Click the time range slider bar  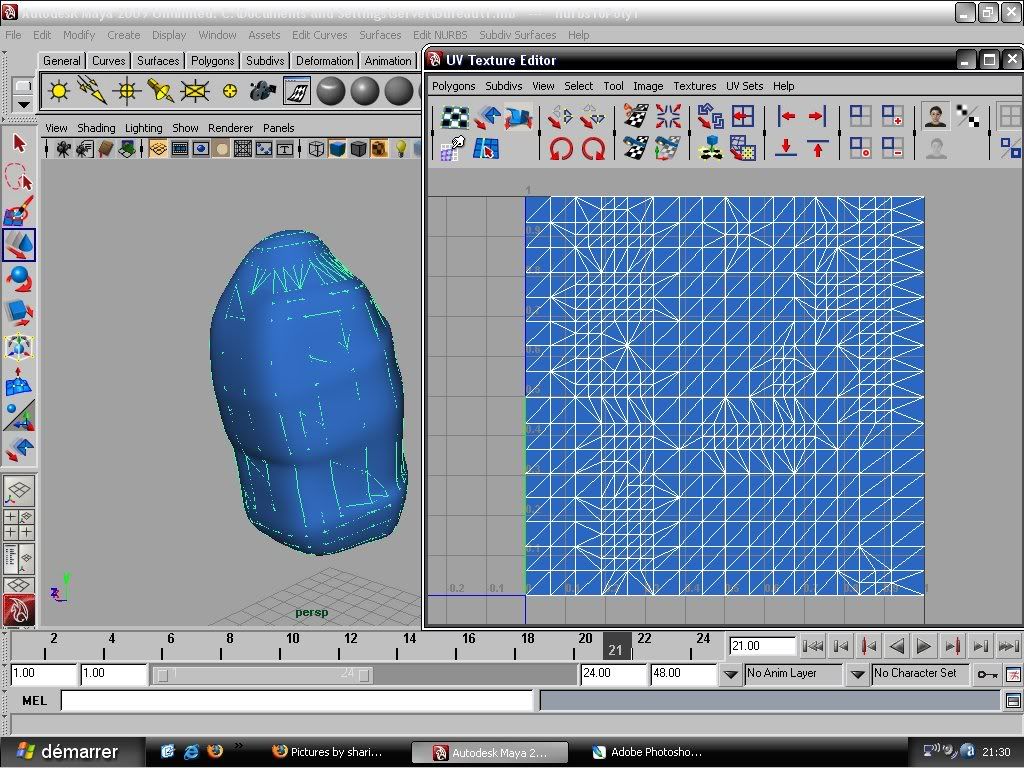[x=263, y=675]
